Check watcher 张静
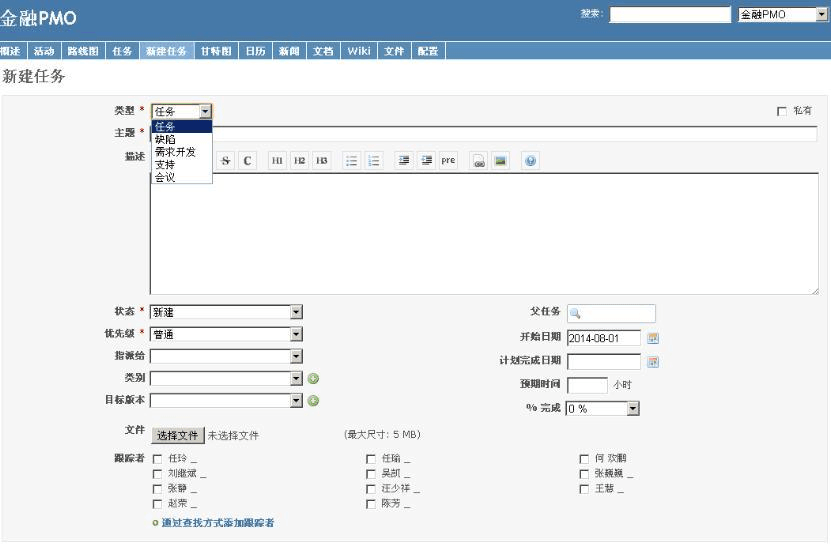 (157, 489)
